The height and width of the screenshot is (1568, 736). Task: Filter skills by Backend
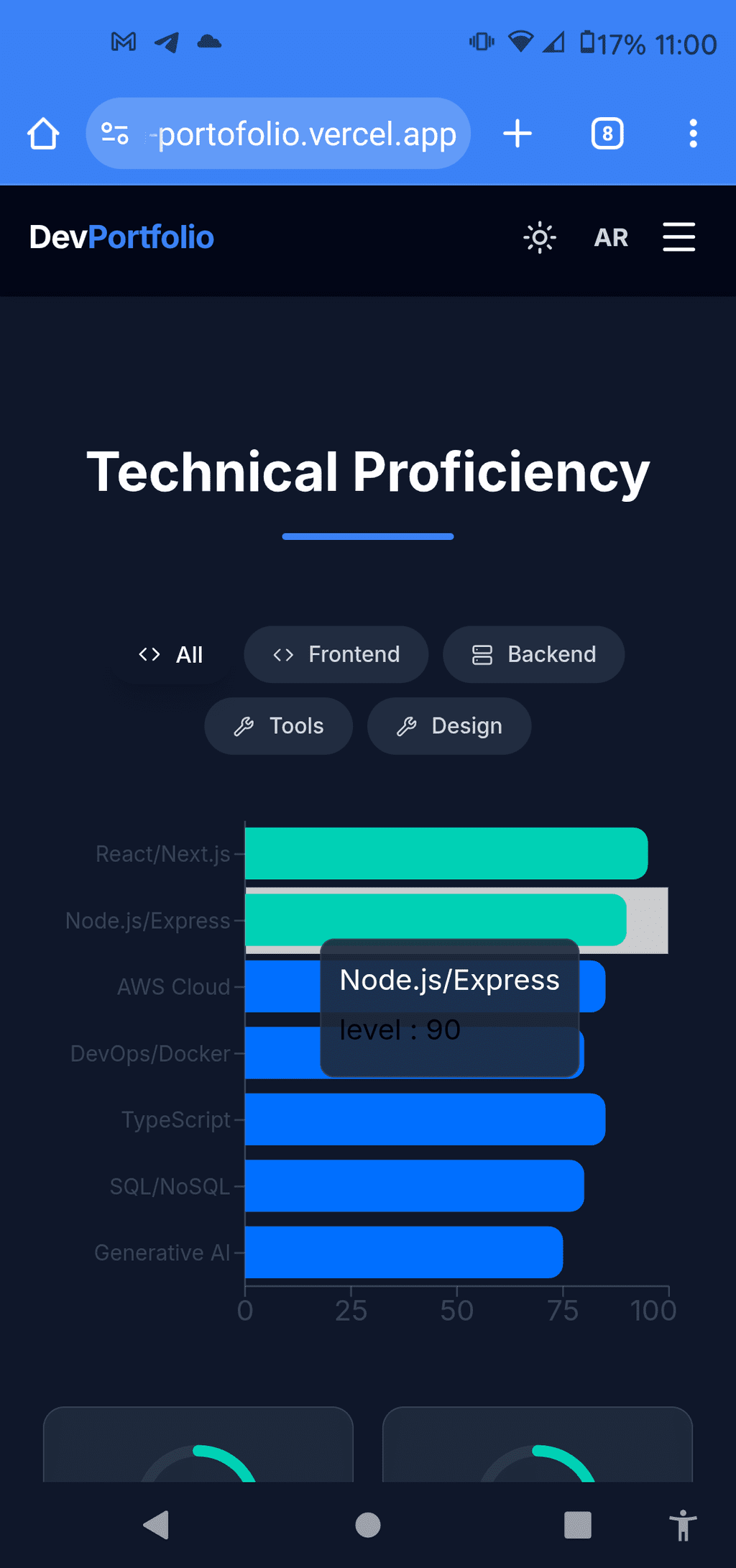(533, 654)
